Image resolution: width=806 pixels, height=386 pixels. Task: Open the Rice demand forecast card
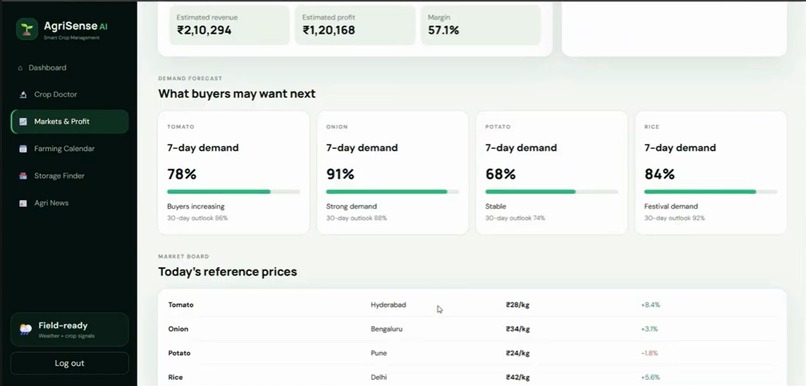click(x=711, y=173)
